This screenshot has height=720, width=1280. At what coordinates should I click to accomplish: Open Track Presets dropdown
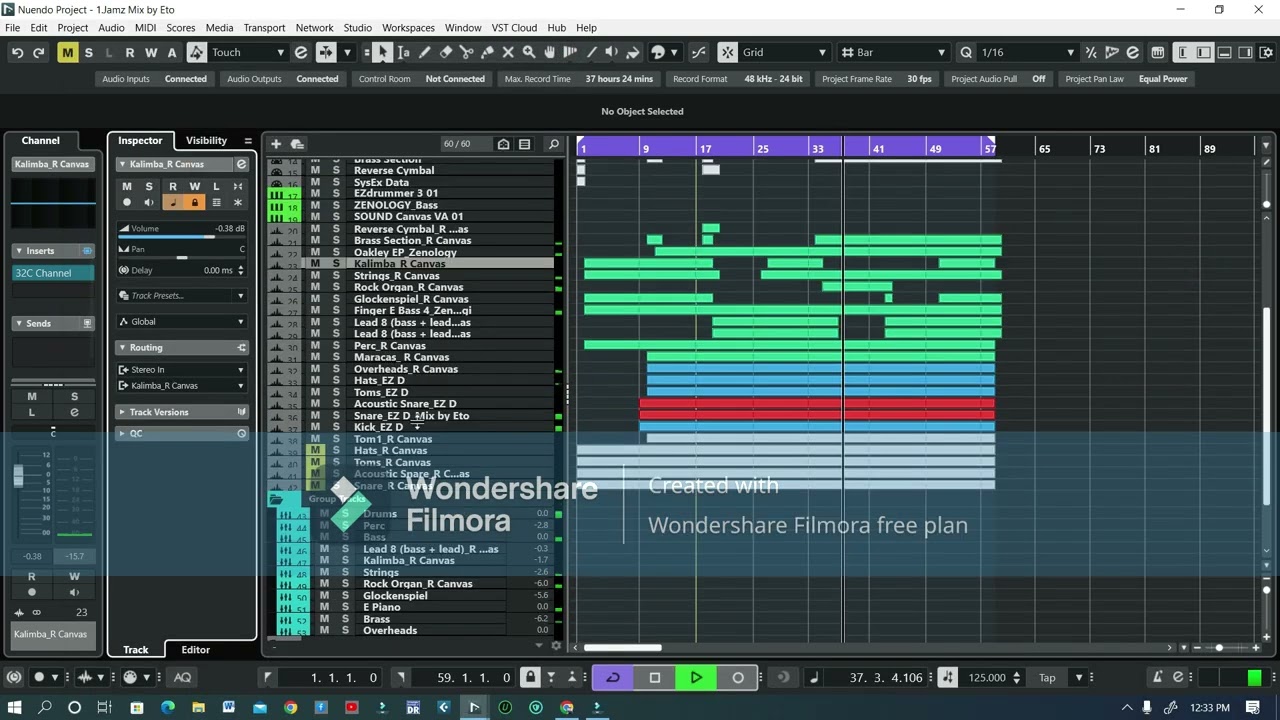pos(181,296)
